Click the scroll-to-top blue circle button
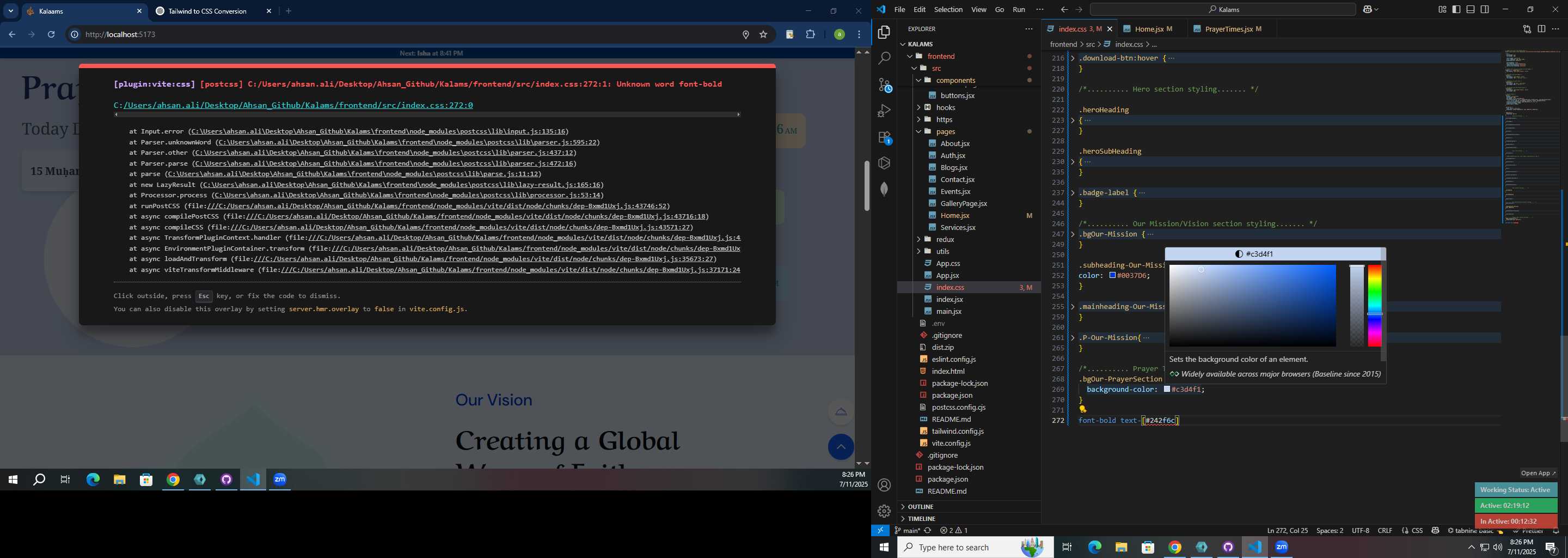 pyautogui.click(x=841, y=447)
